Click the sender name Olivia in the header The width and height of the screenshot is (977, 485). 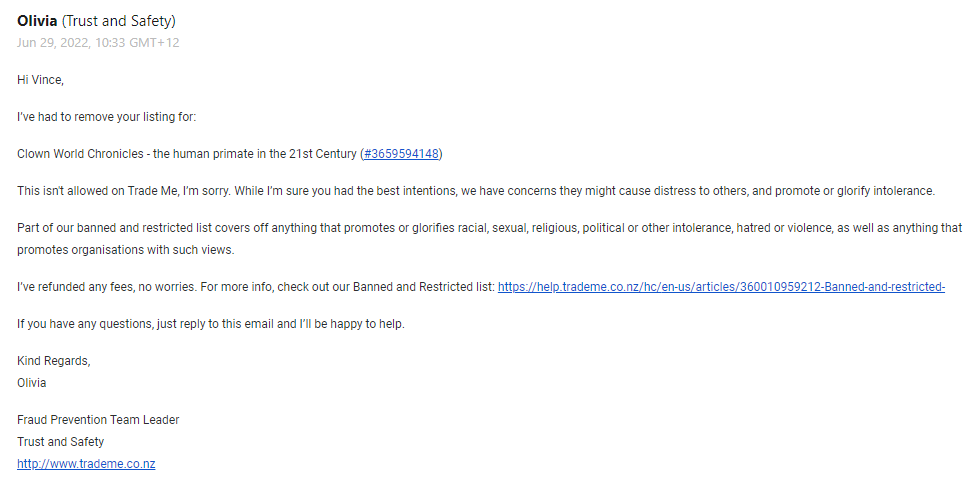[x=37, y=21]
